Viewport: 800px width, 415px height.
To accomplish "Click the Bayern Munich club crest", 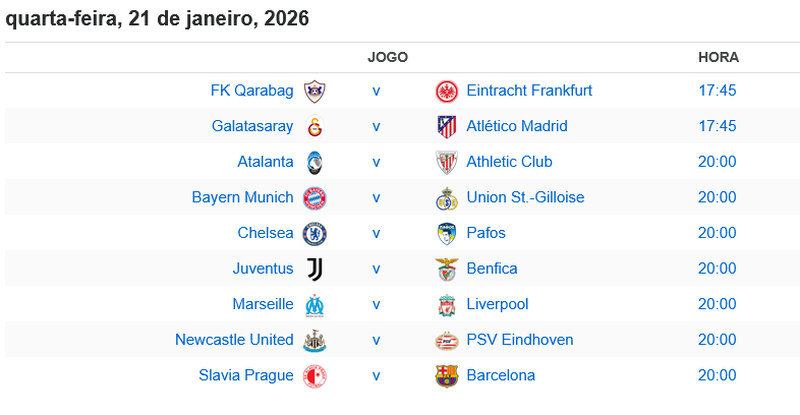I will [x=315, y=198].
